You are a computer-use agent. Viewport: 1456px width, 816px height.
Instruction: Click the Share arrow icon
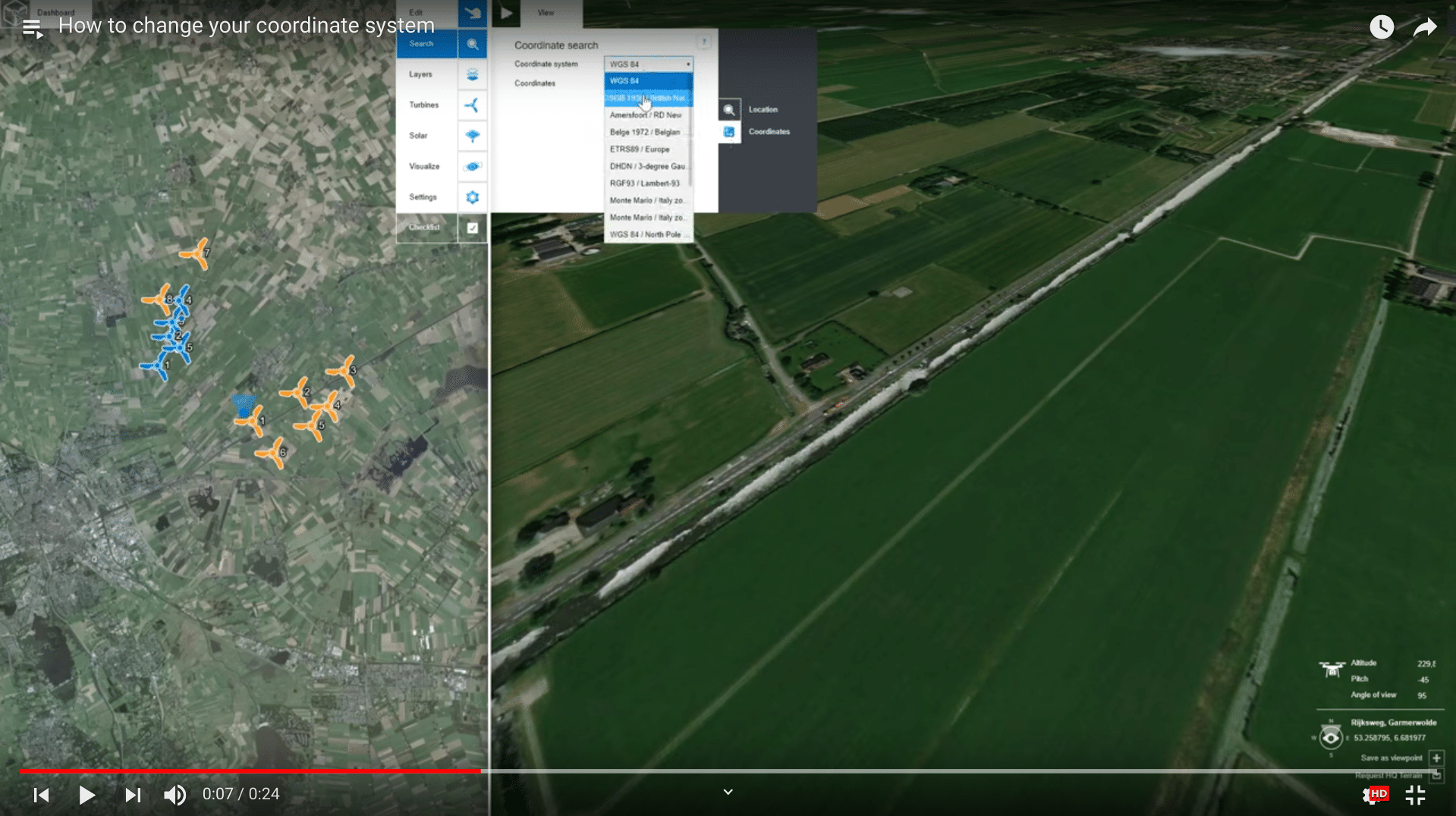(1425, 27)
